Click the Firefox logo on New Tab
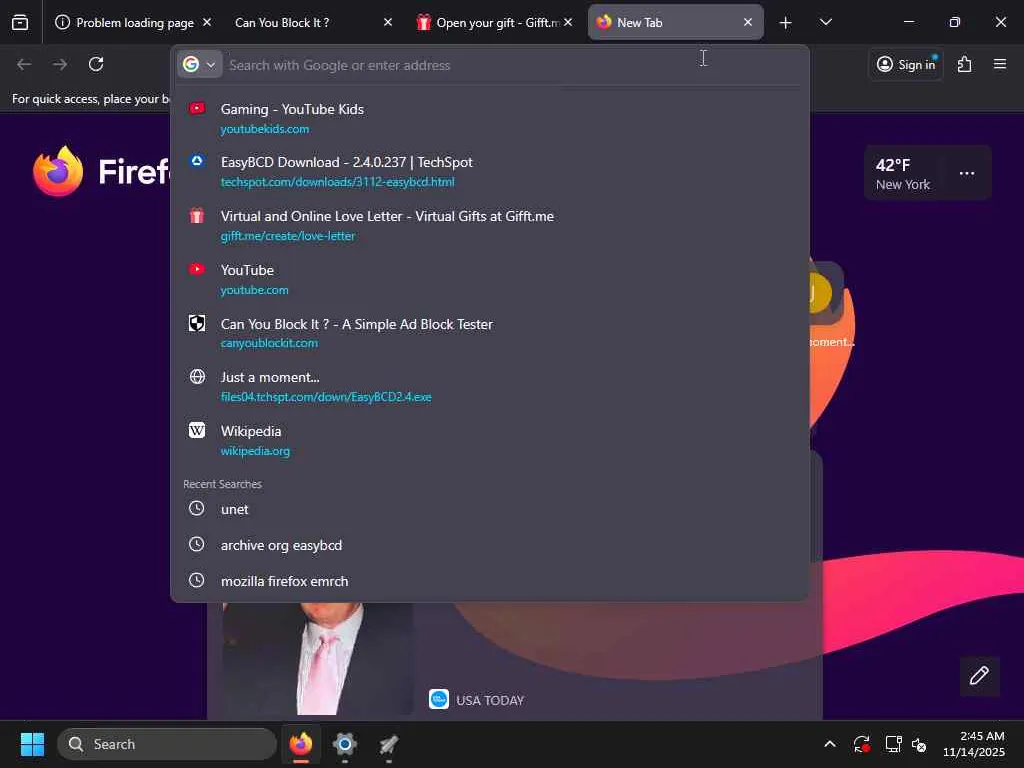Screen dimensions: 1024x768 tap(58, 171)
